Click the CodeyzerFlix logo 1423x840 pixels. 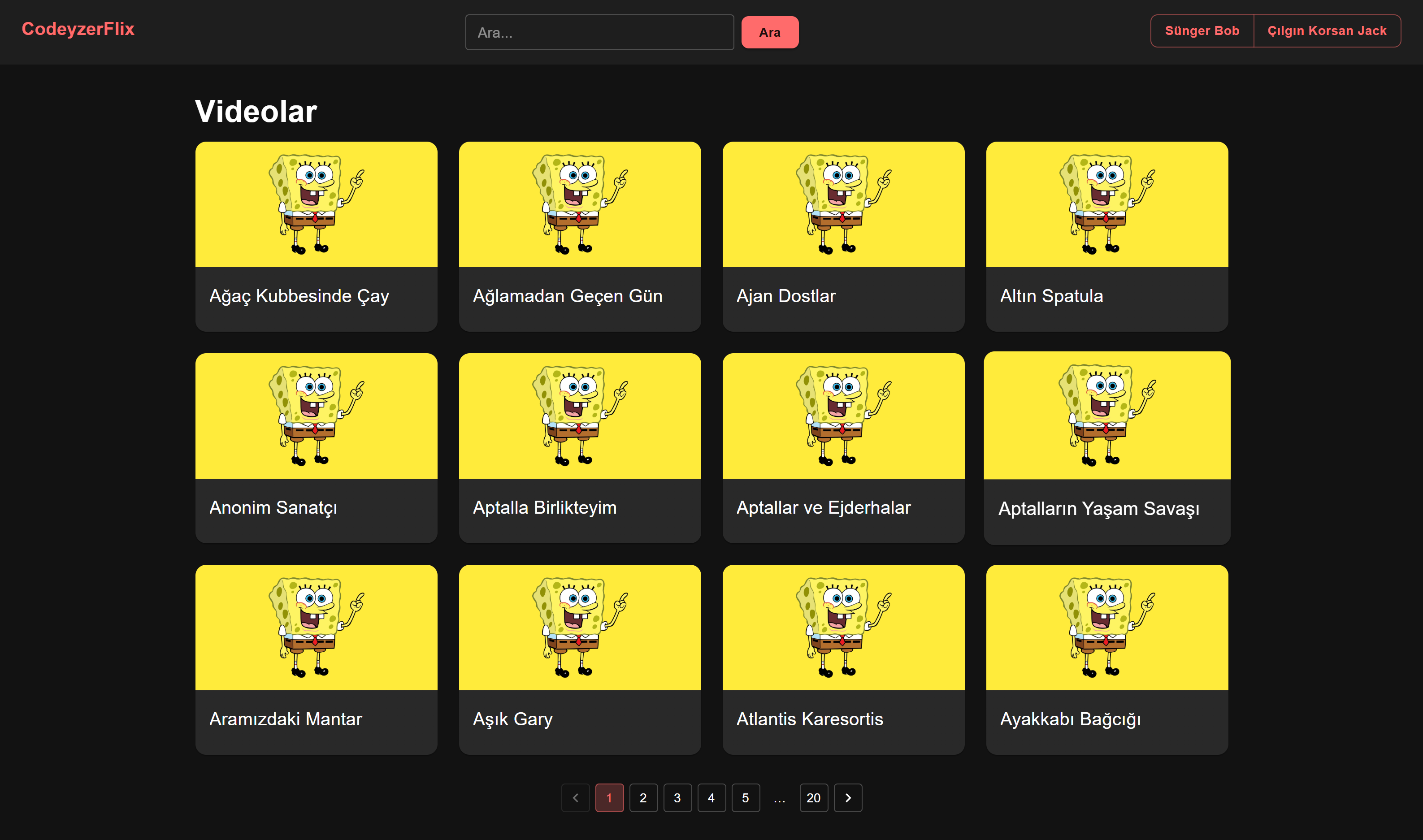point(78,29)
